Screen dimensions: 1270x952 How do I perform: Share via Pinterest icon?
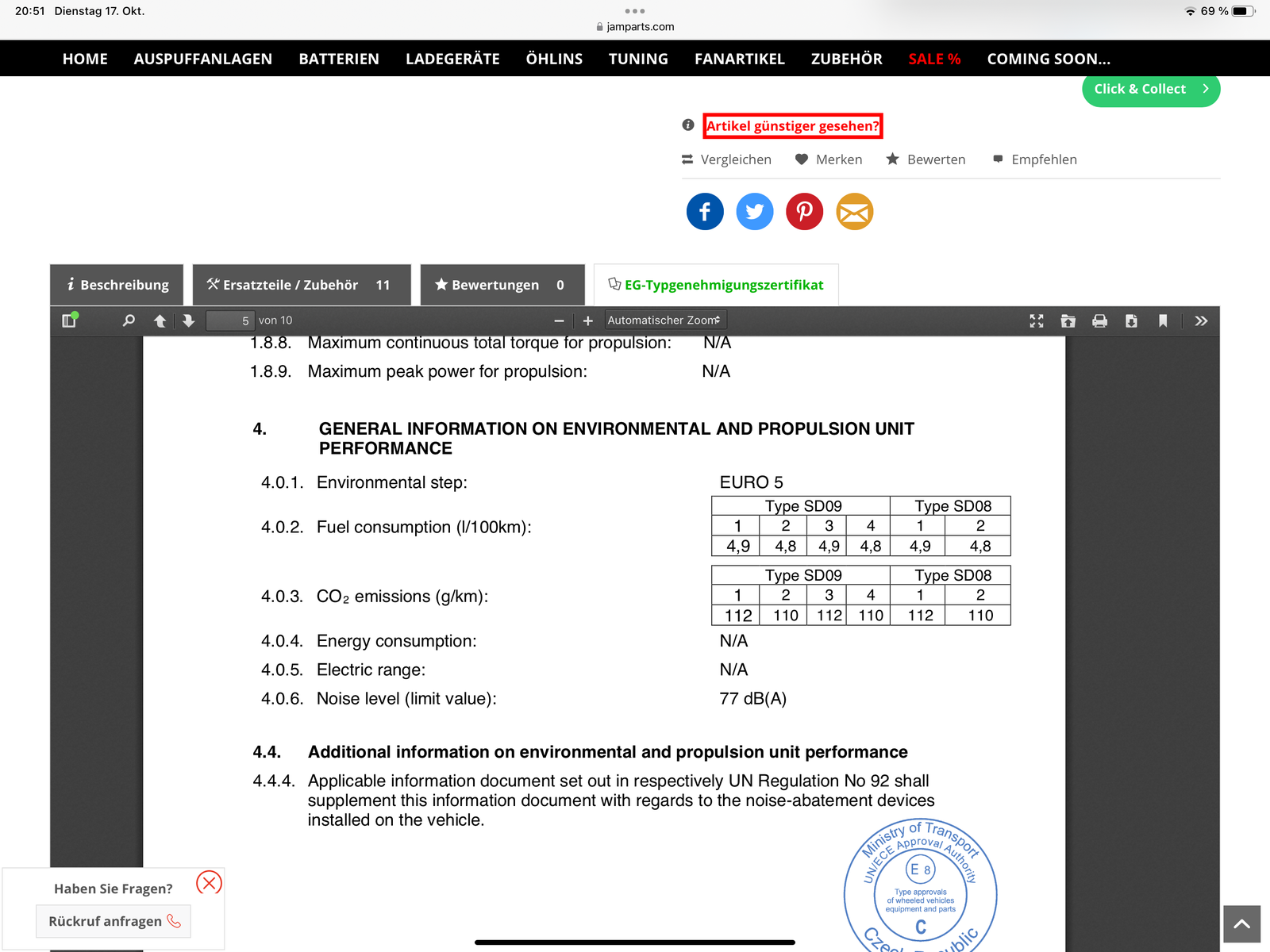click(x=804, y=212)
